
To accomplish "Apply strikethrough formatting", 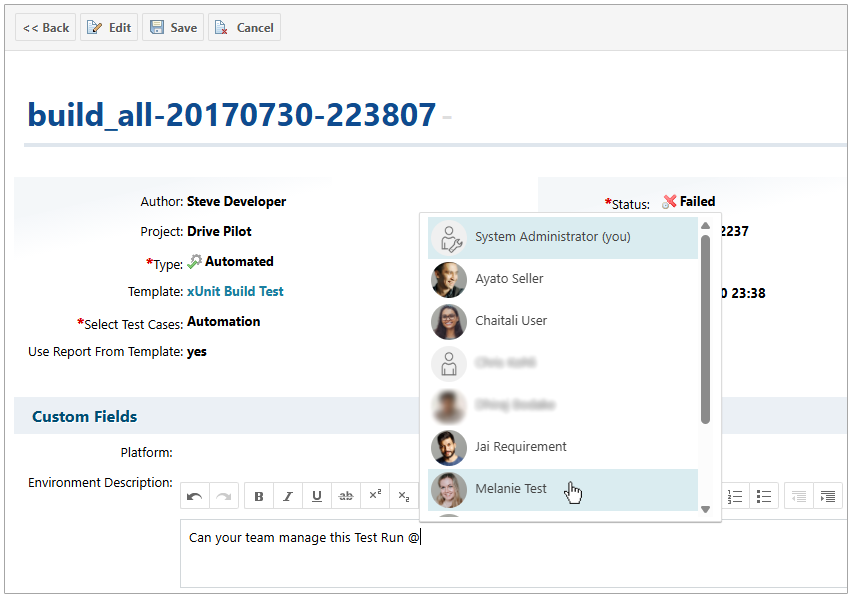I will (346, 496).
